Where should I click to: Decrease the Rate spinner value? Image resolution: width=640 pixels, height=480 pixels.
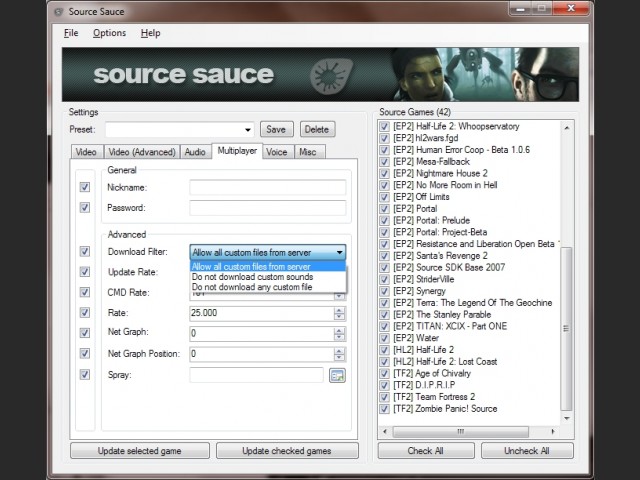(339, 317)
